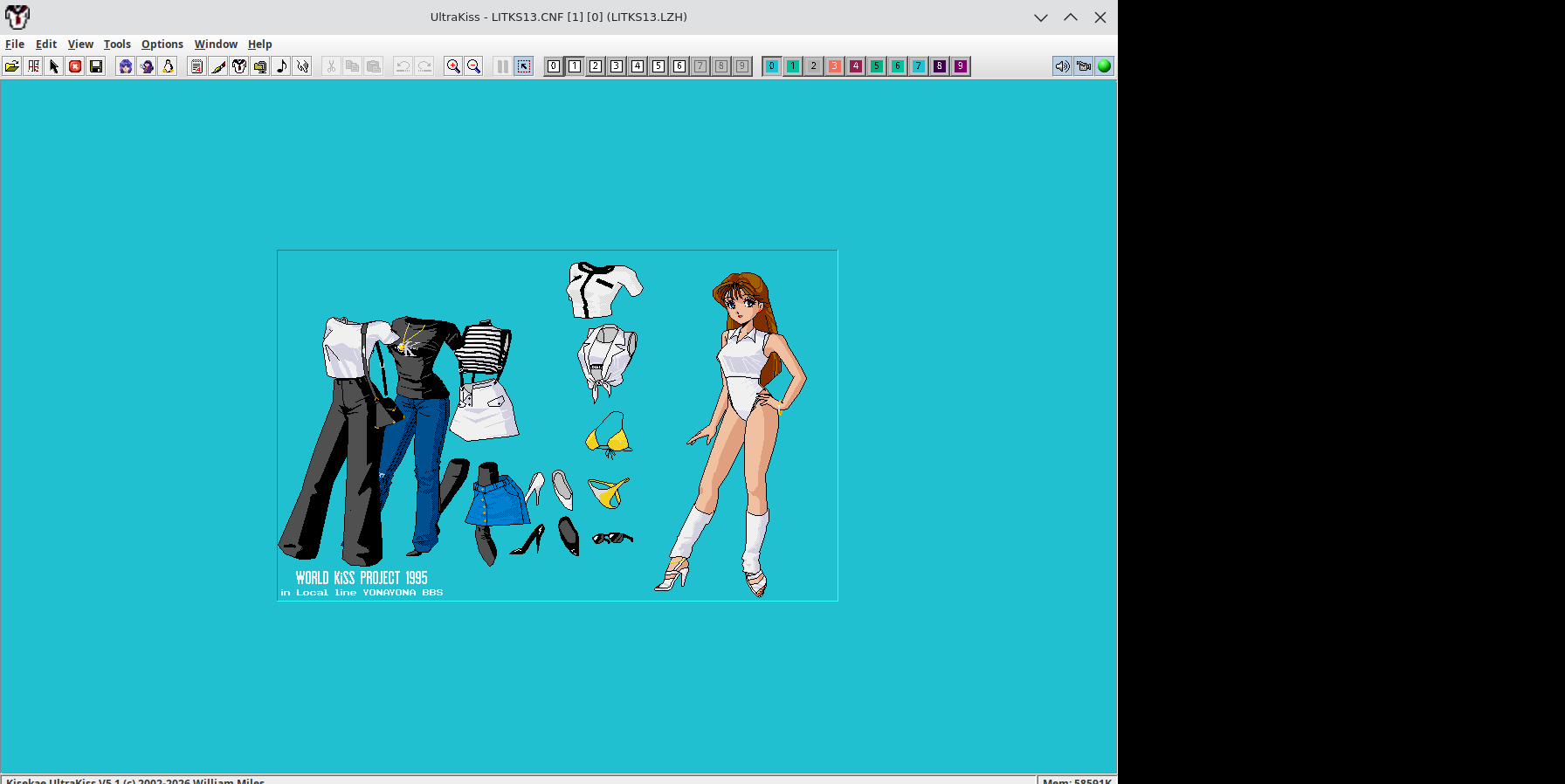The height and width of the screenshot is (784, 1565).
Task: Open the Options menu
Action: pos(162,45)
